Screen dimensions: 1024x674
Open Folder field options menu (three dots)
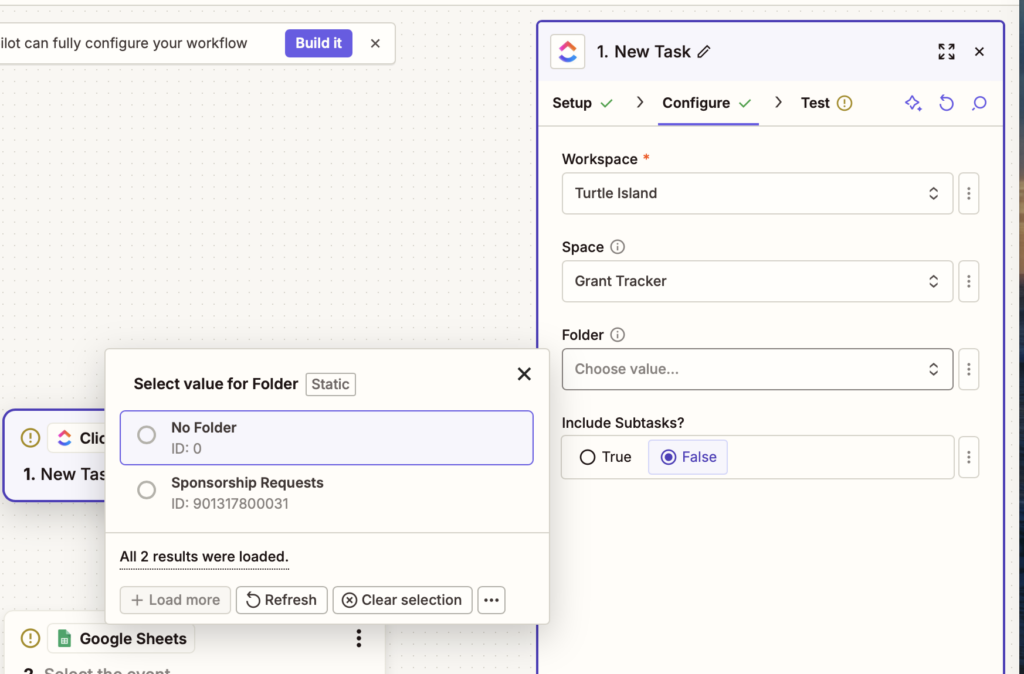968,369
